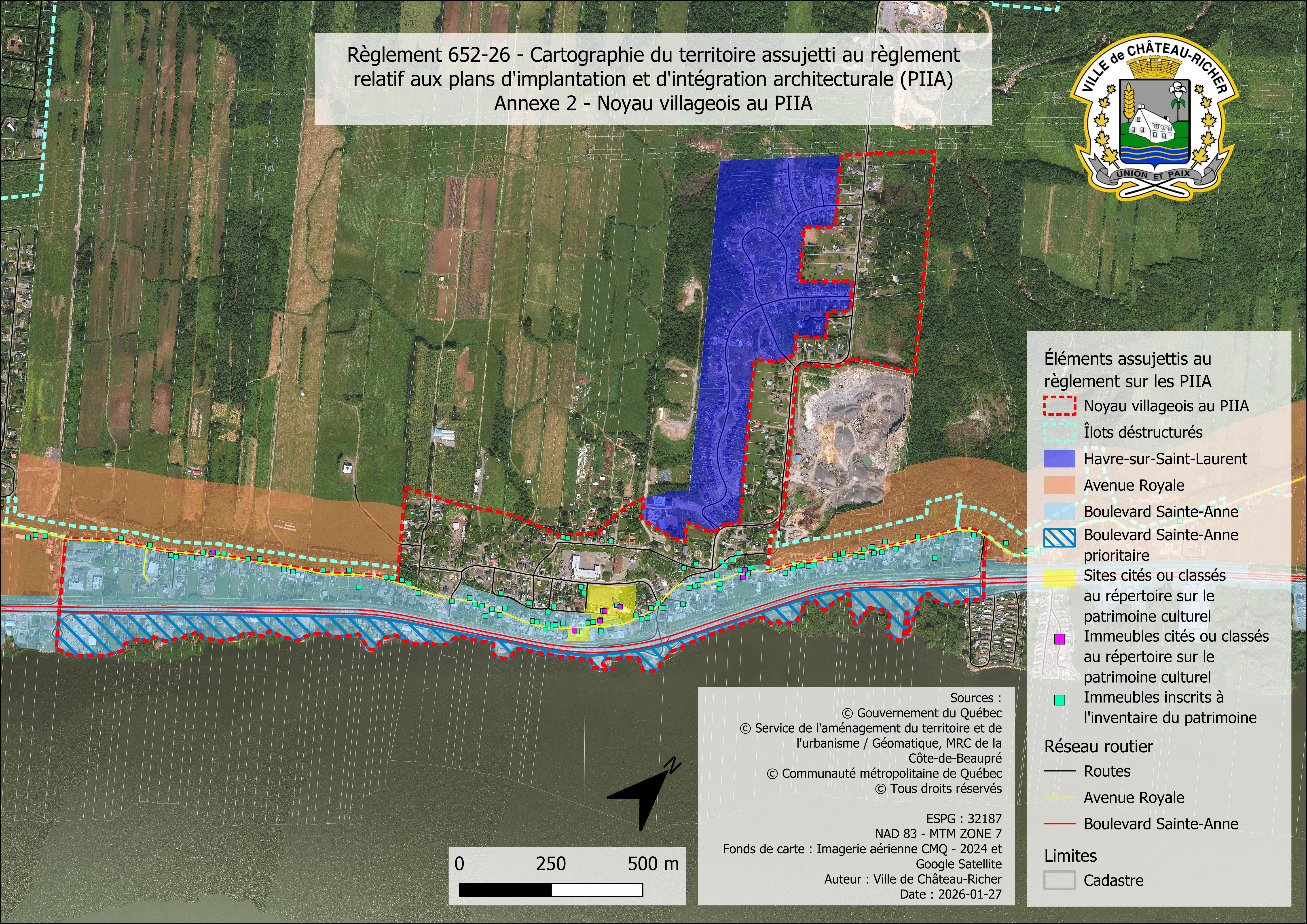
Task: Click the "Réseau routier" legend heading
Action: click(1099, 746)
